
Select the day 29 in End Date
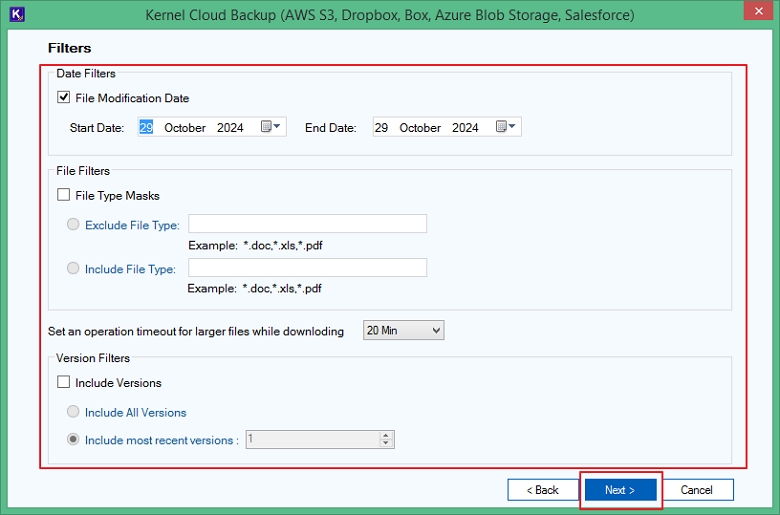[381, 128]
